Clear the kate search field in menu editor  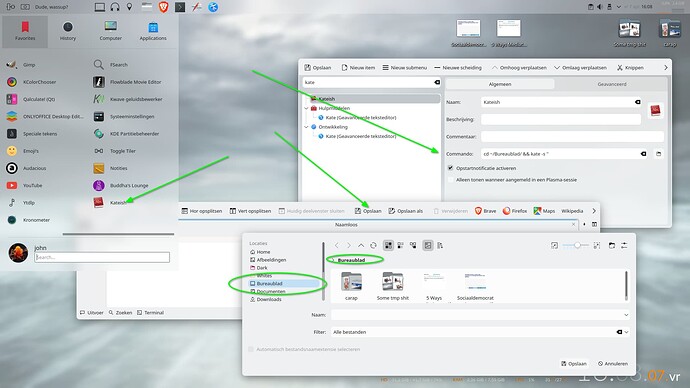tap(437, 82)
